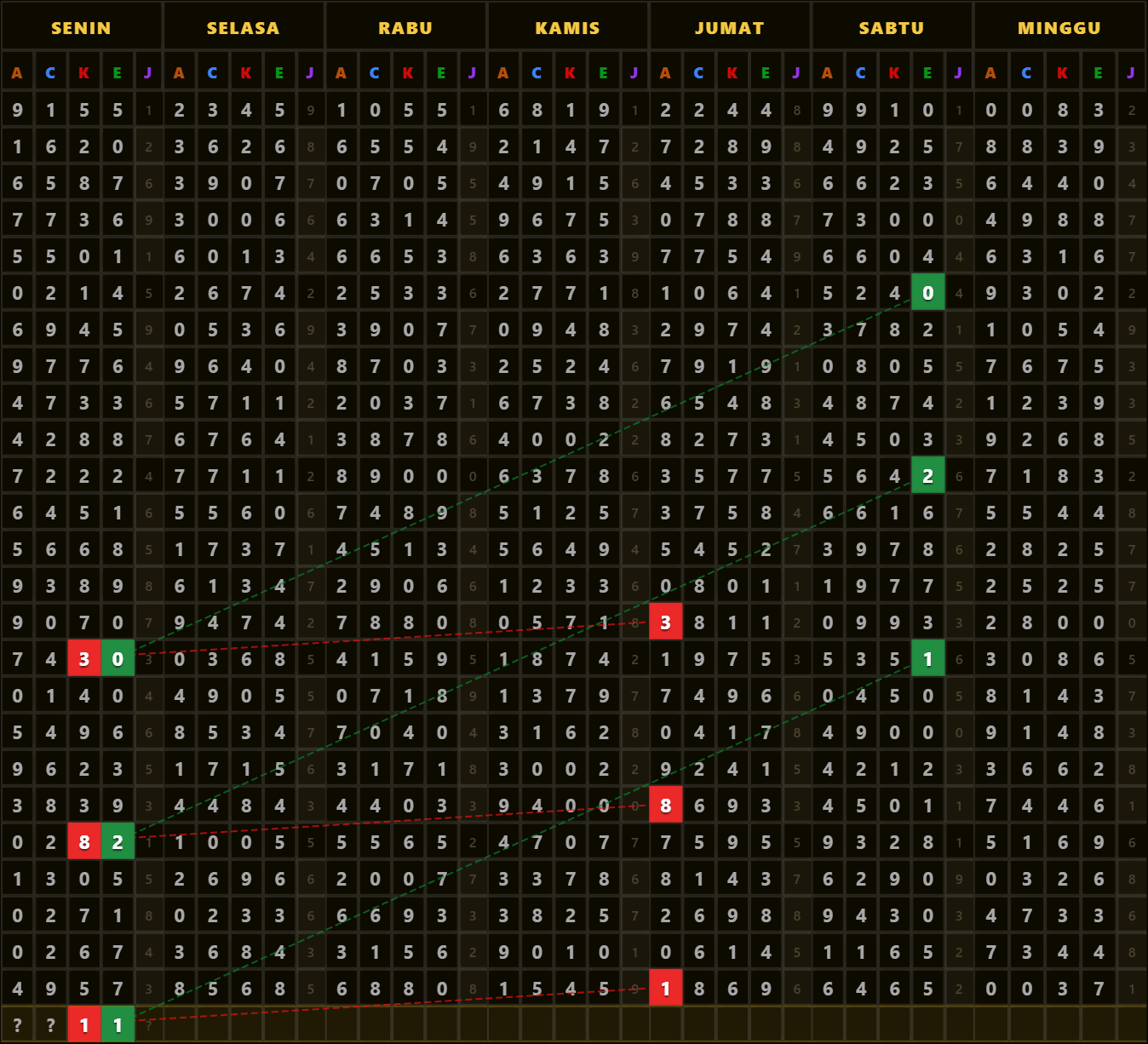Viewport: 1148px width, 1044px height.
Task: Click the SABTU day header
Action: (x=891, y=27)
